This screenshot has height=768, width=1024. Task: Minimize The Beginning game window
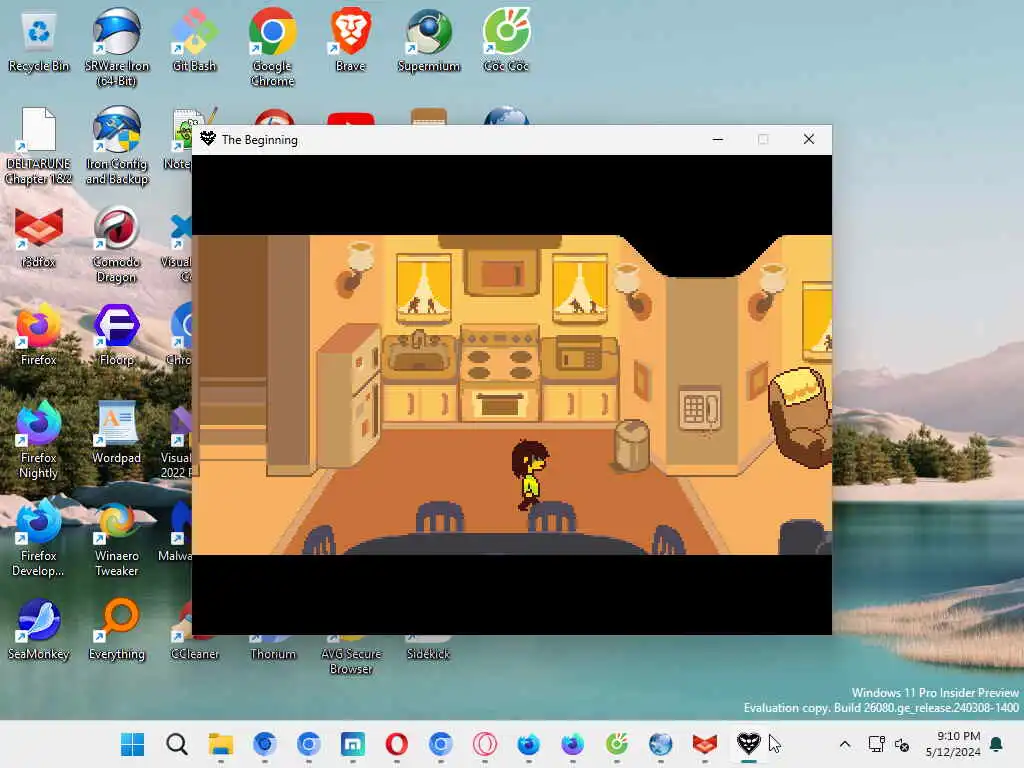718,139
